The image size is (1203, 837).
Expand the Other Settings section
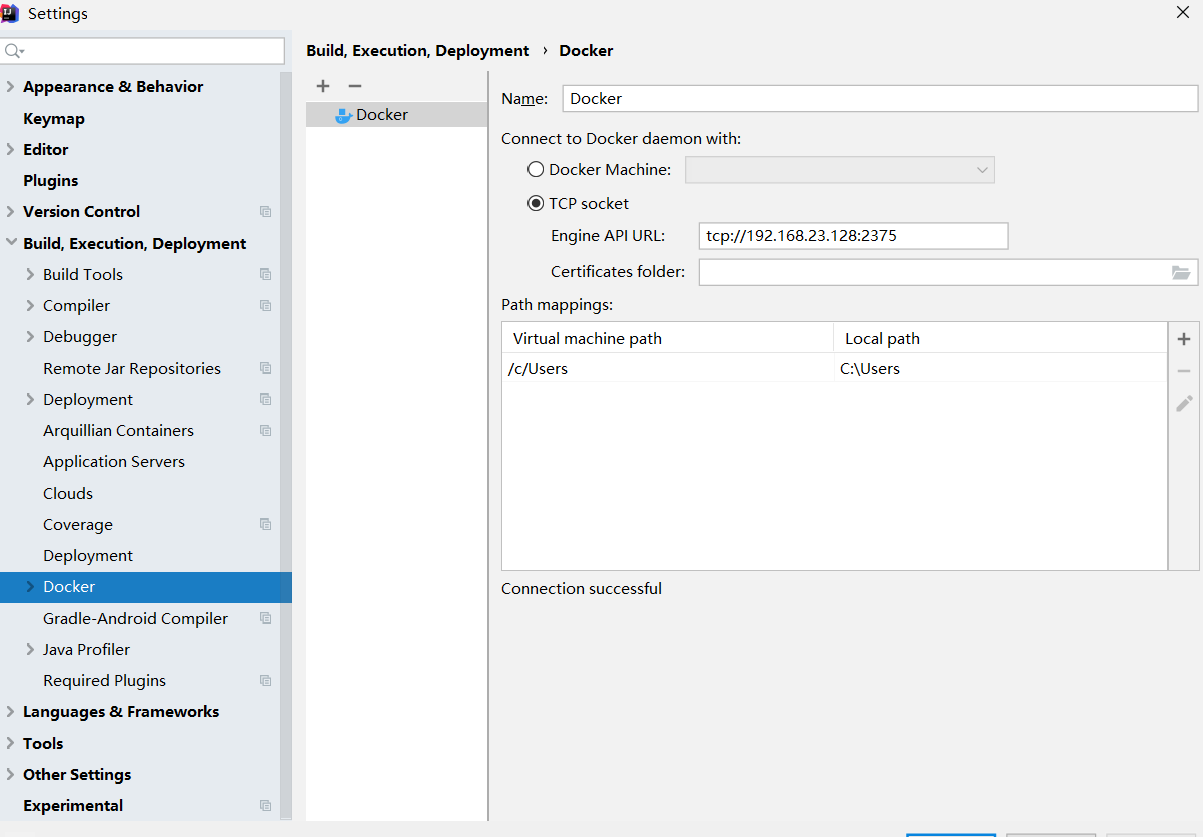tap(10, 774)
